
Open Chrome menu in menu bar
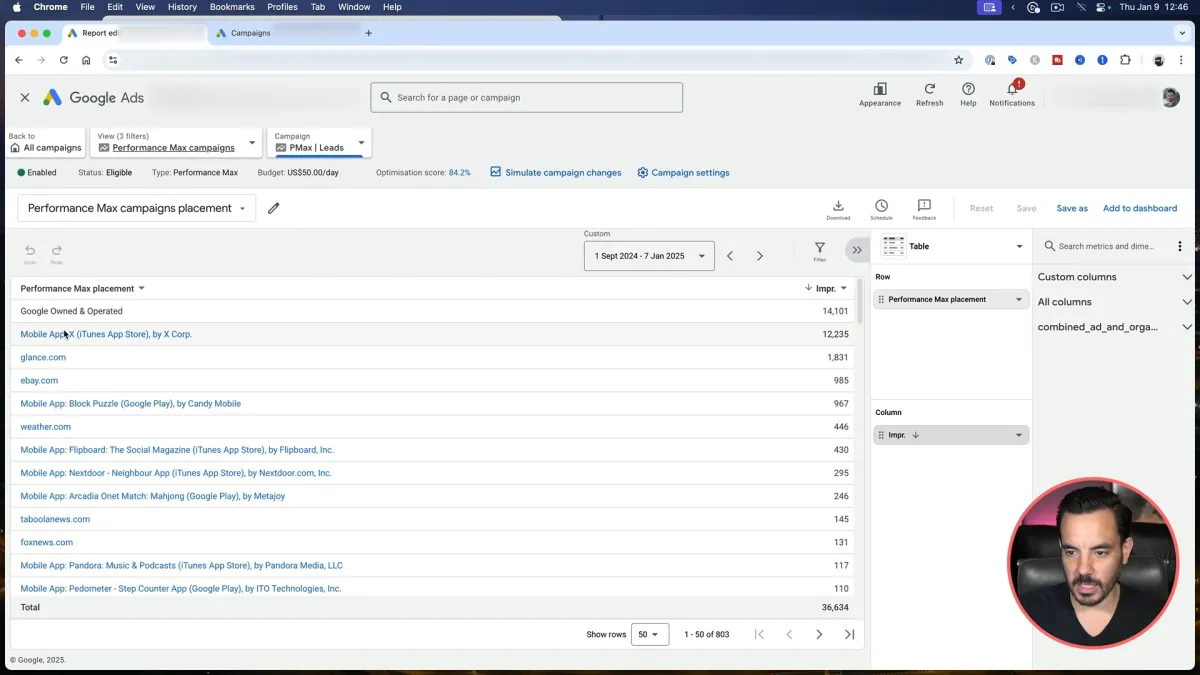(x=50, y=7)
